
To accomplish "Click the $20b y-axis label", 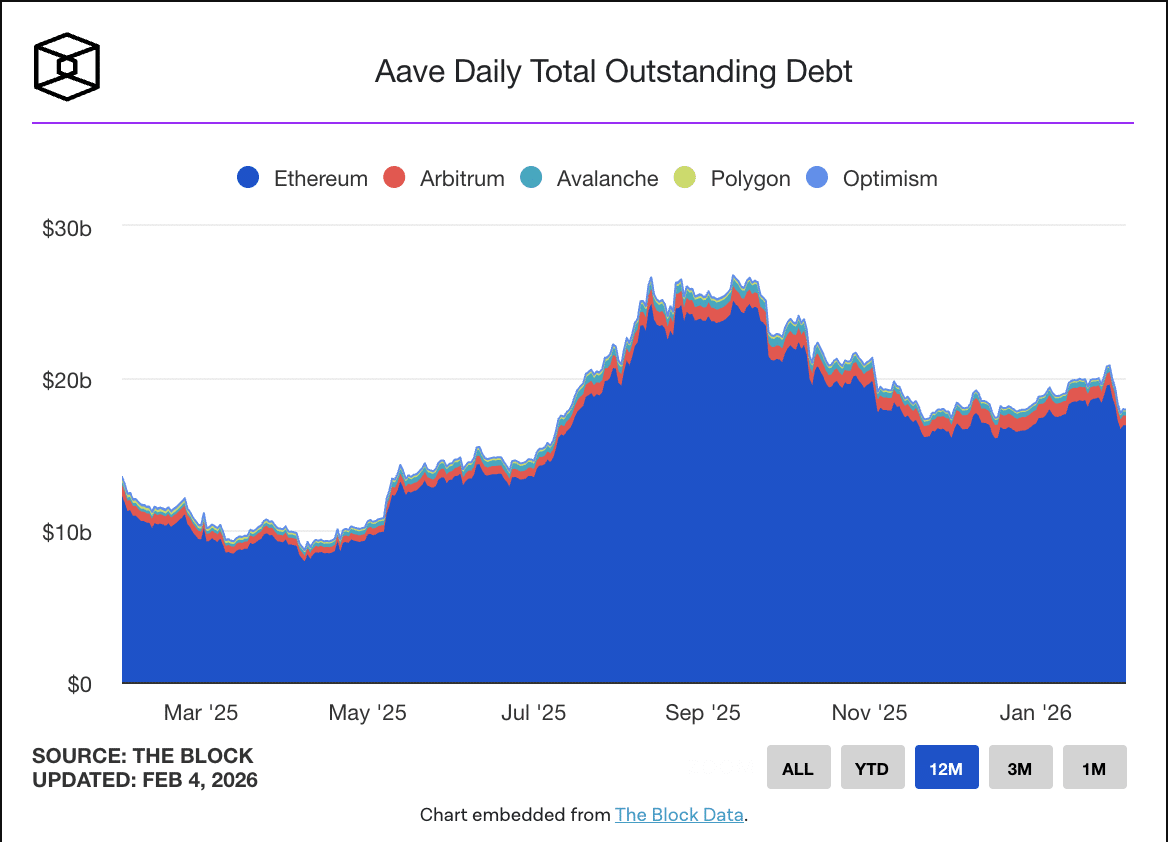I will pos(67,380).
